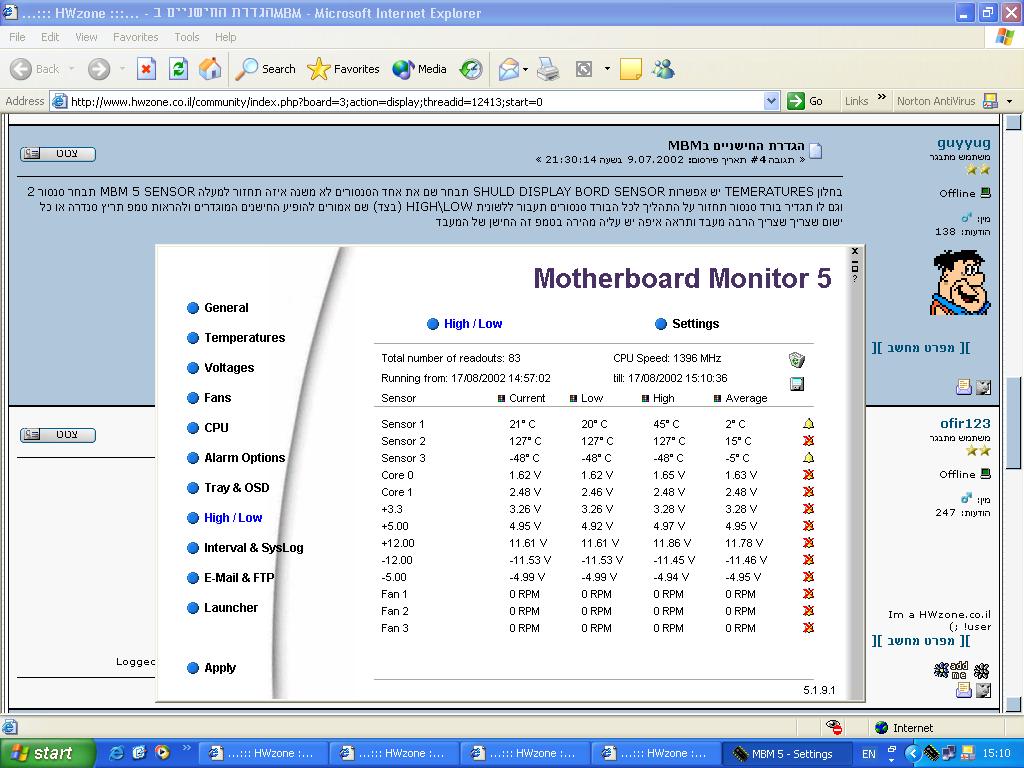Open user ofir123's profile link

965,423
